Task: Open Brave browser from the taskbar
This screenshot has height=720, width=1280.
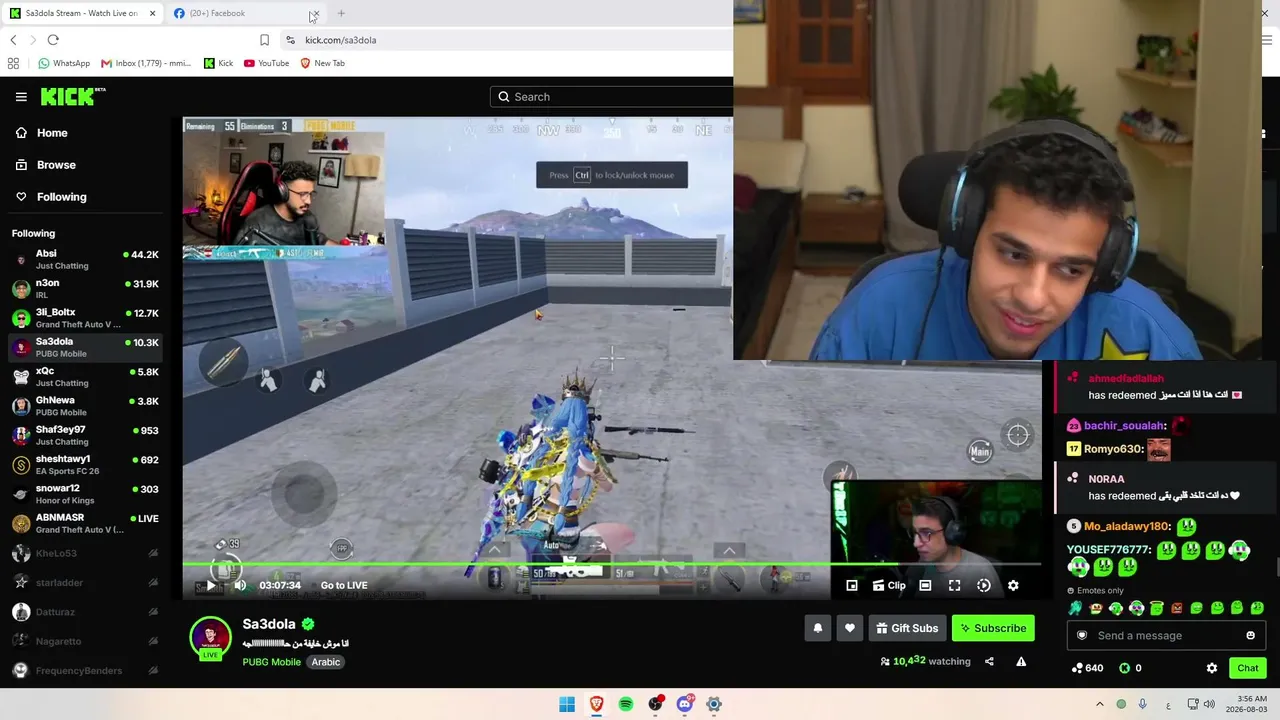Action: click(x=597, y=704)
